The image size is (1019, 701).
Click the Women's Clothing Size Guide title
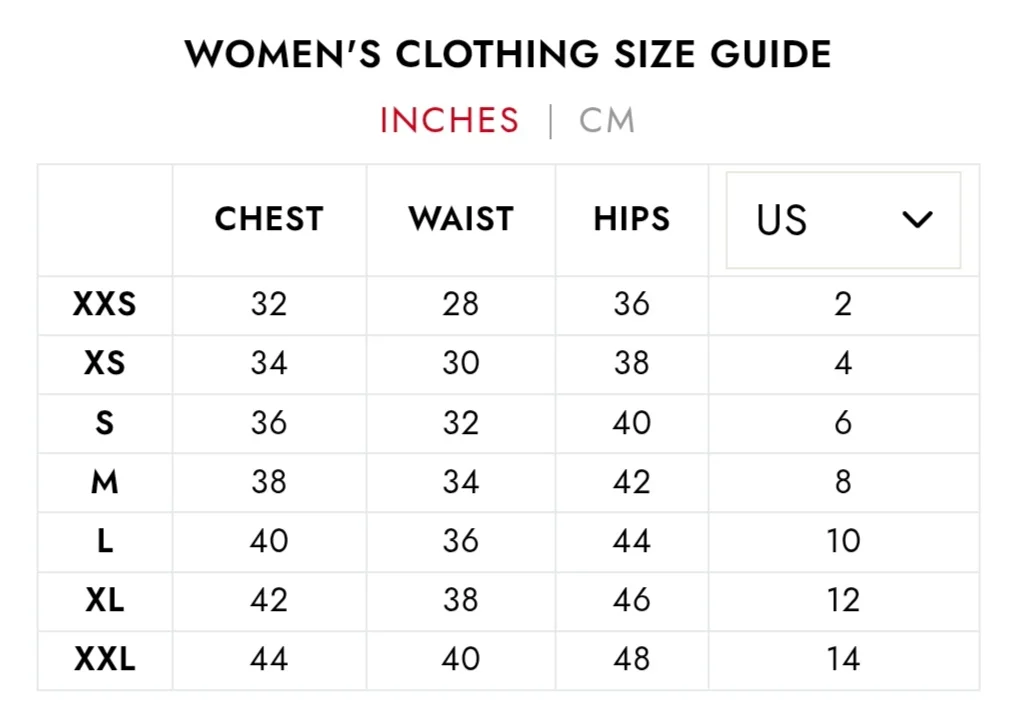[x=508, y=54]
